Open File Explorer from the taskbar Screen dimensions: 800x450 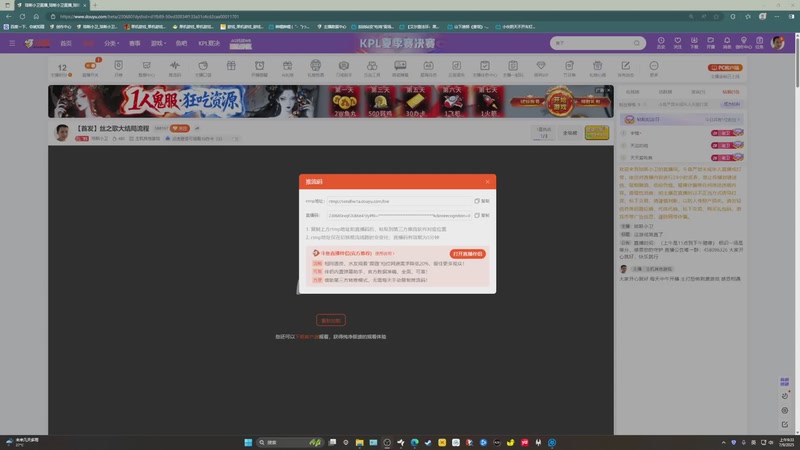[x=359, y=442]
